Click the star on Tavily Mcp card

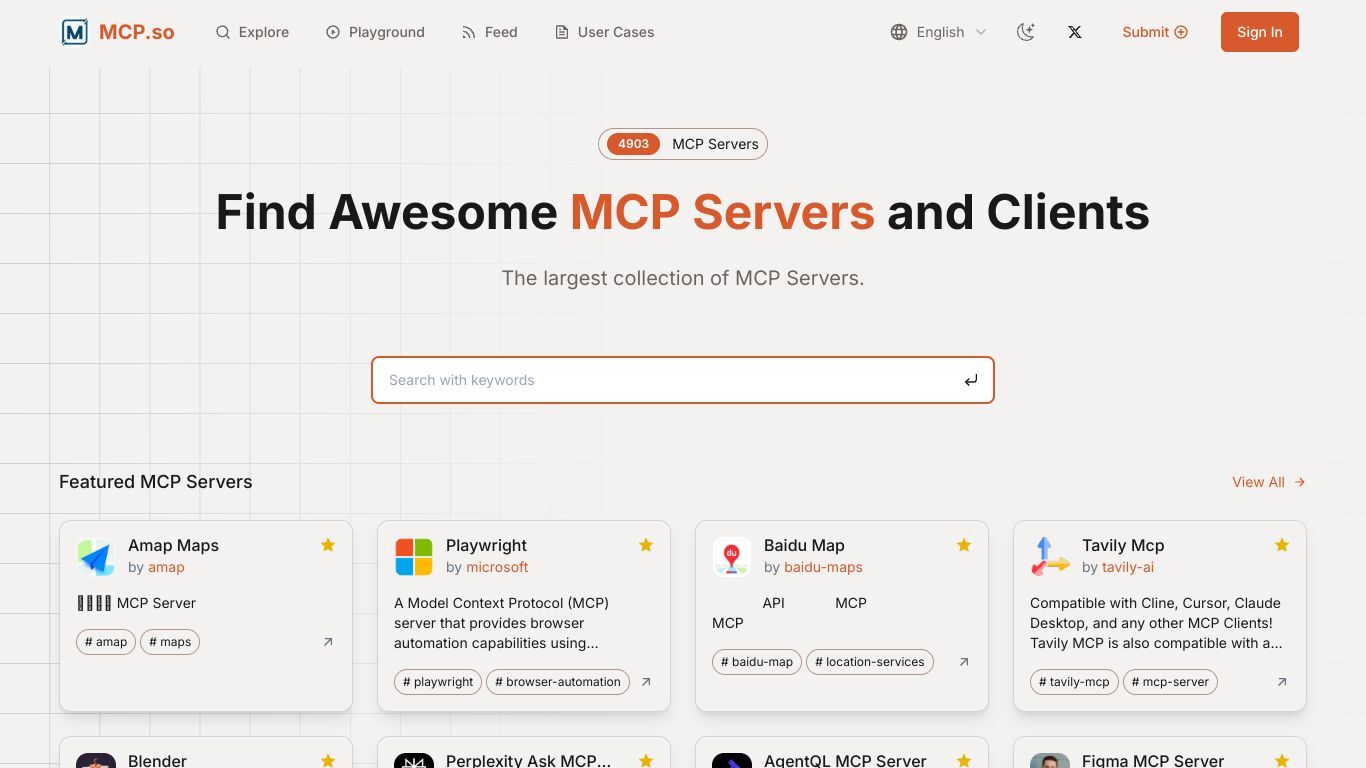tap(1282, 545)
